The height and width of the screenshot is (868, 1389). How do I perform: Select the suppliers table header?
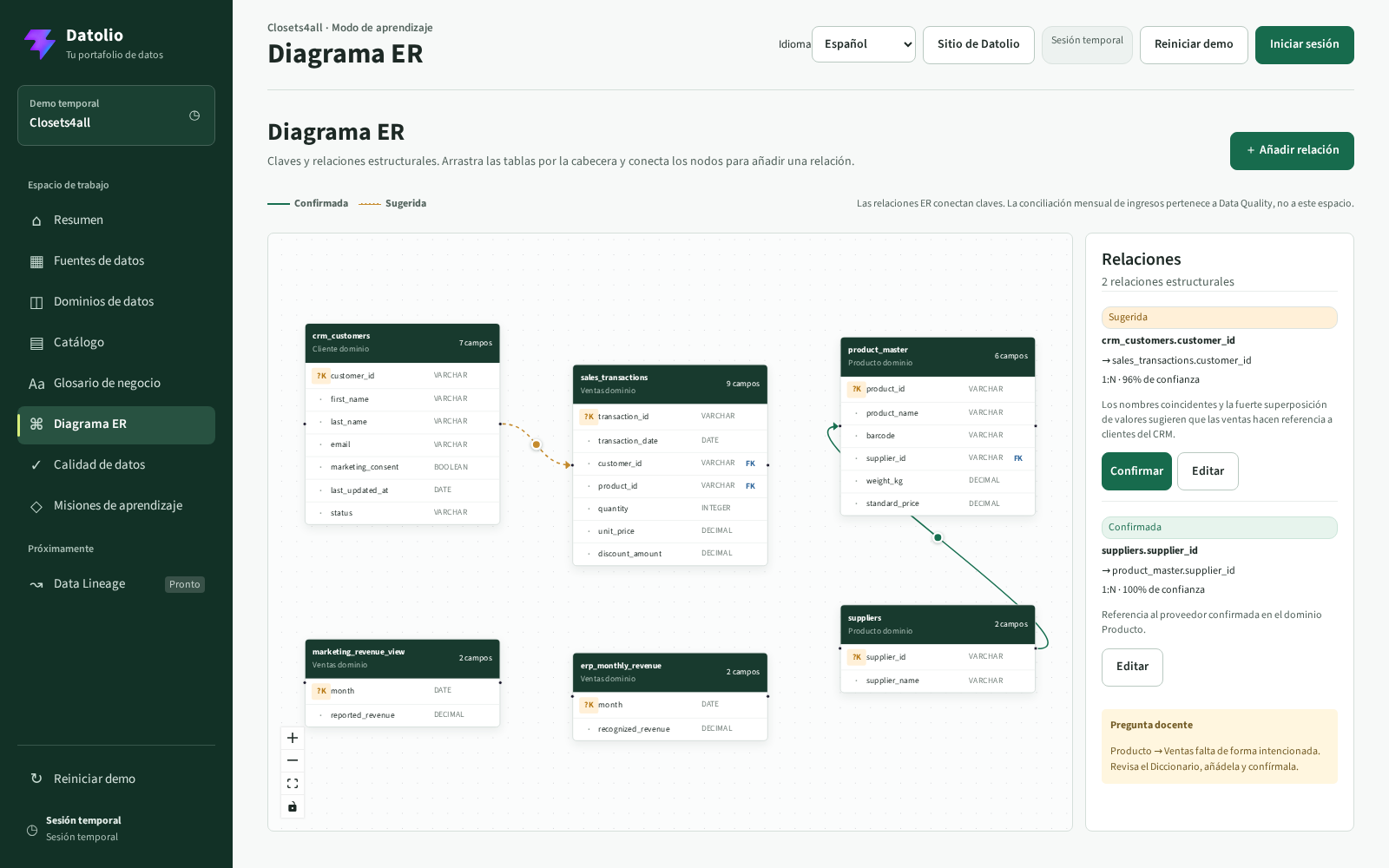point(938,625)
